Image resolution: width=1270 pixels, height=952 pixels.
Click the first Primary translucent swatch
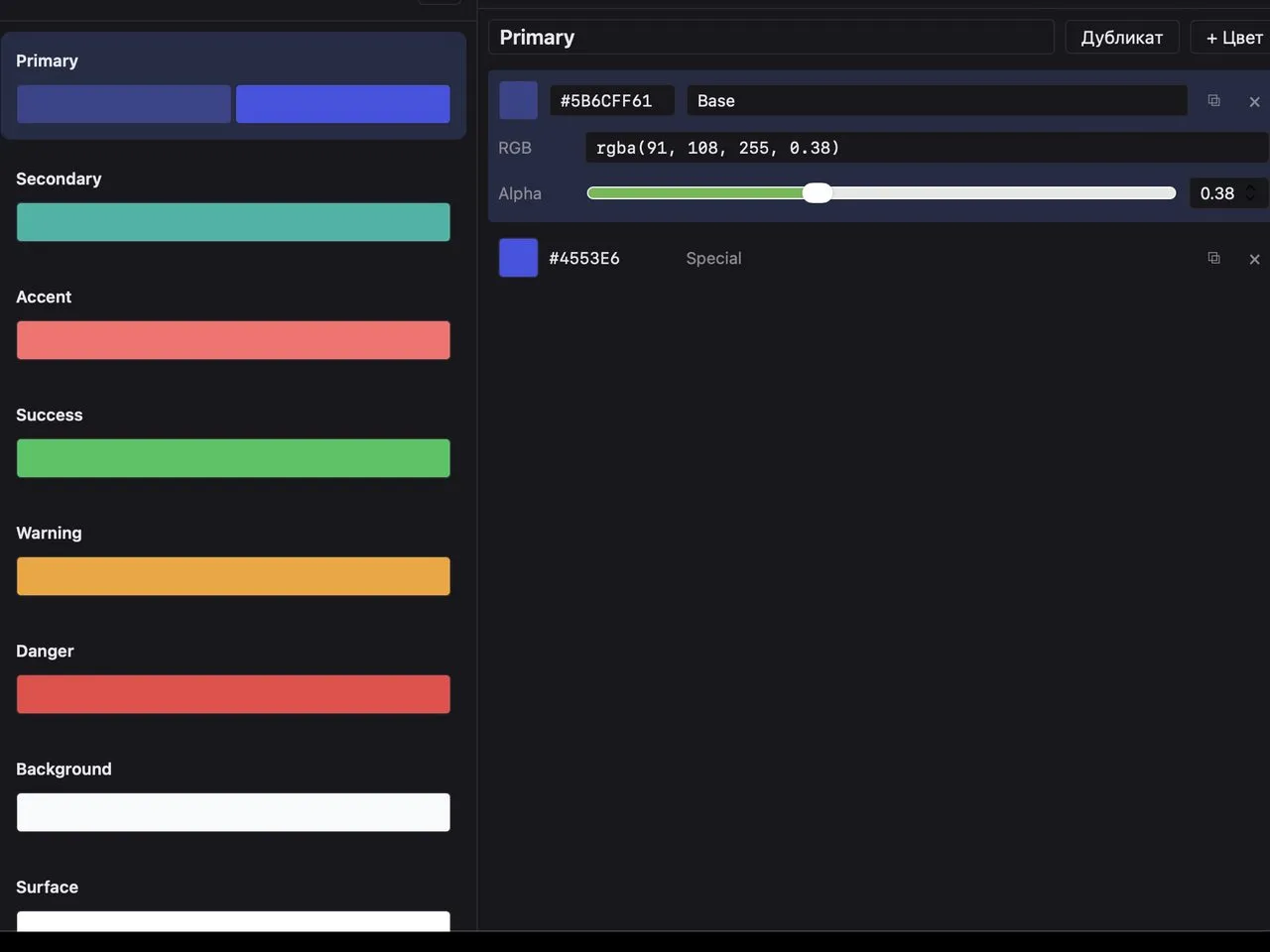click(124, 104)
